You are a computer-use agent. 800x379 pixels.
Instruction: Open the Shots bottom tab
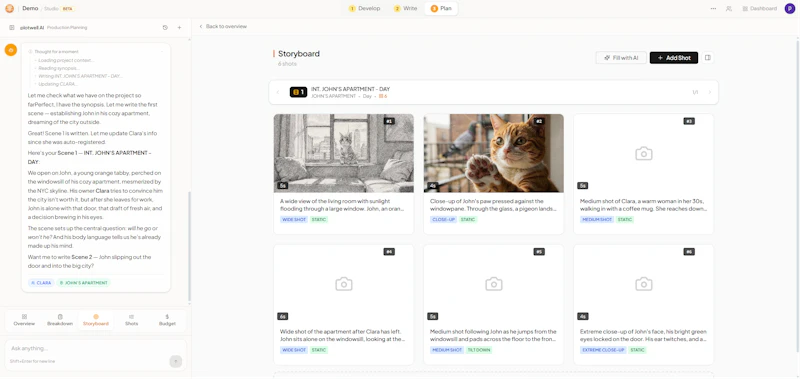coord(131,320)
